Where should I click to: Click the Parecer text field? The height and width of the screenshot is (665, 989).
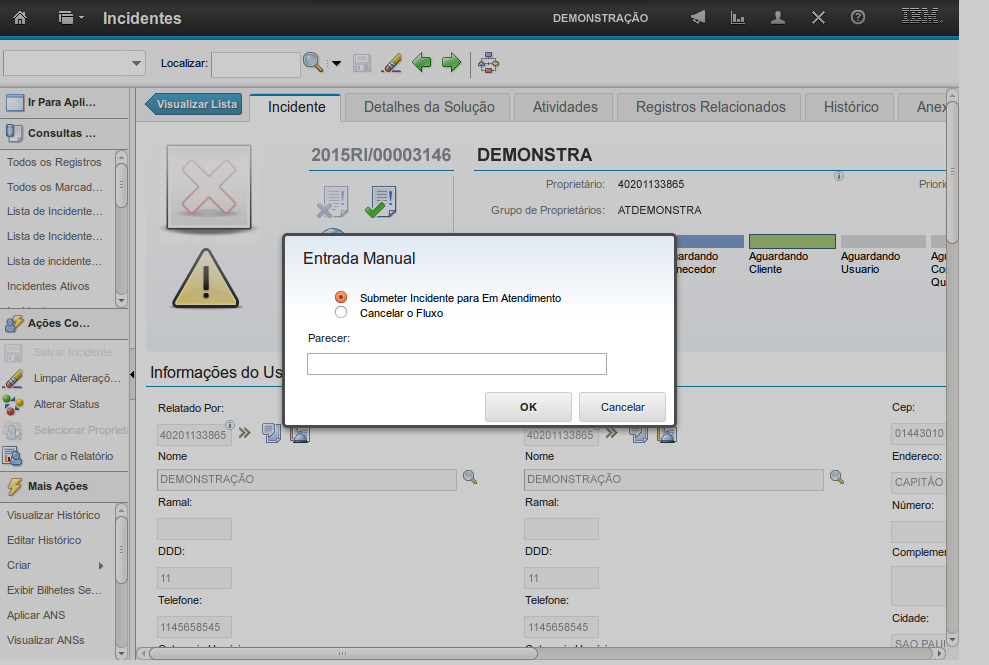pos(456,364)
